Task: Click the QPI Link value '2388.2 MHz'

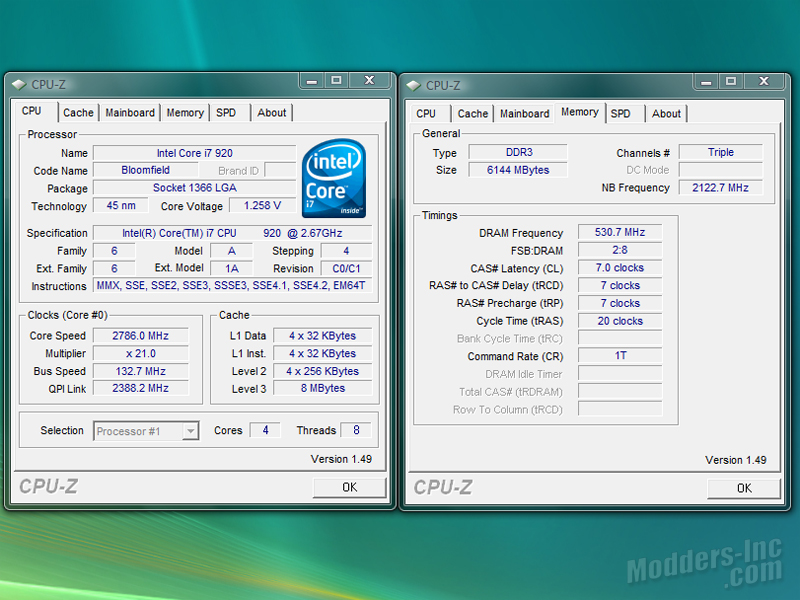Action: coord(140,388)
